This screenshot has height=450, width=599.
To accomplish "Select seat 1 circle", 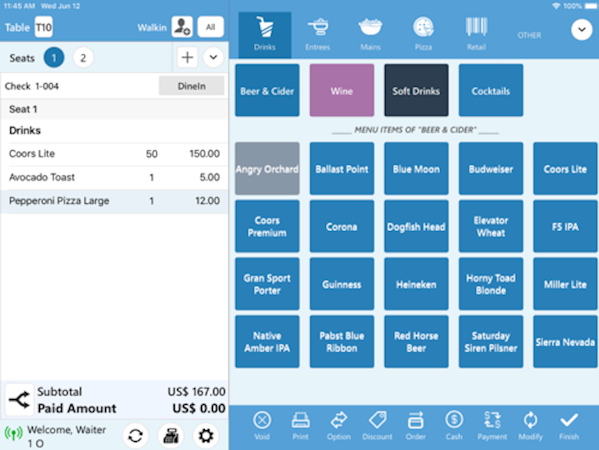I will pyautogui.click(x=54, y=58).
